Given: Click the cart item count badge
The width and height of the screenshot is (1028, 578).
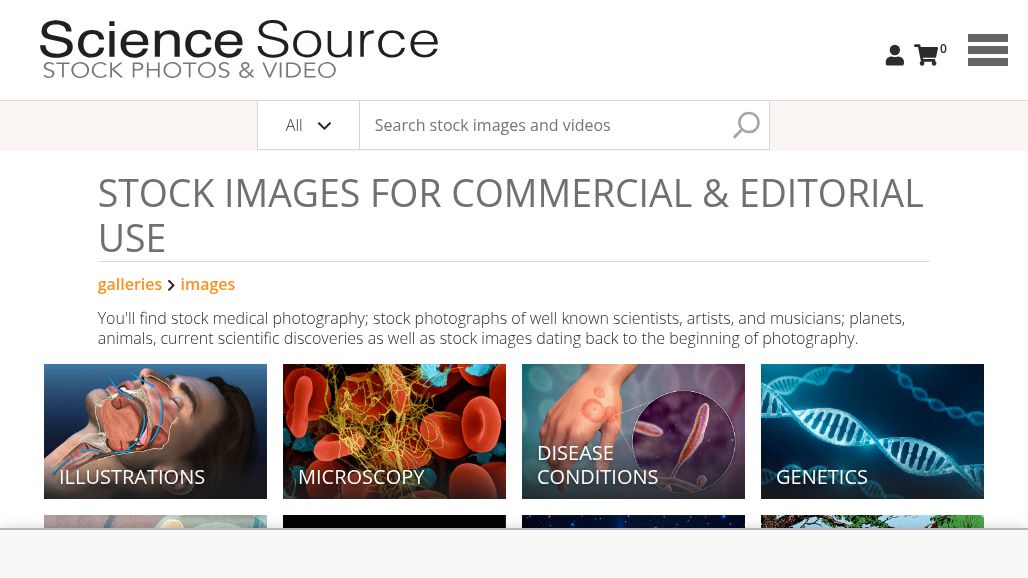Looking at the screenshot, I should tap(943, 48).
